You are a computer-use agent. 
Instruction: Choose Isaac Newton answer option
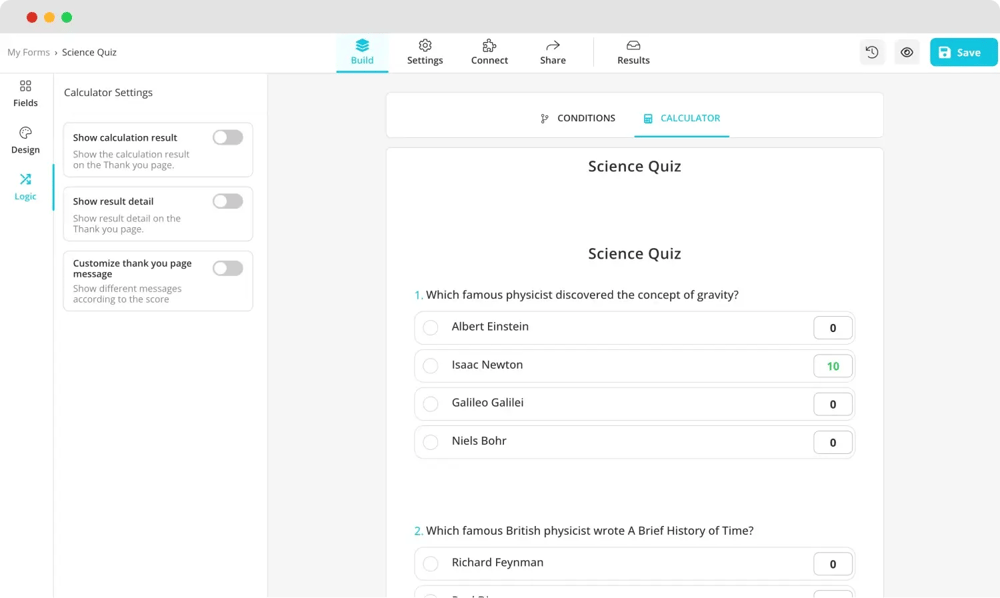click(431, 366)
